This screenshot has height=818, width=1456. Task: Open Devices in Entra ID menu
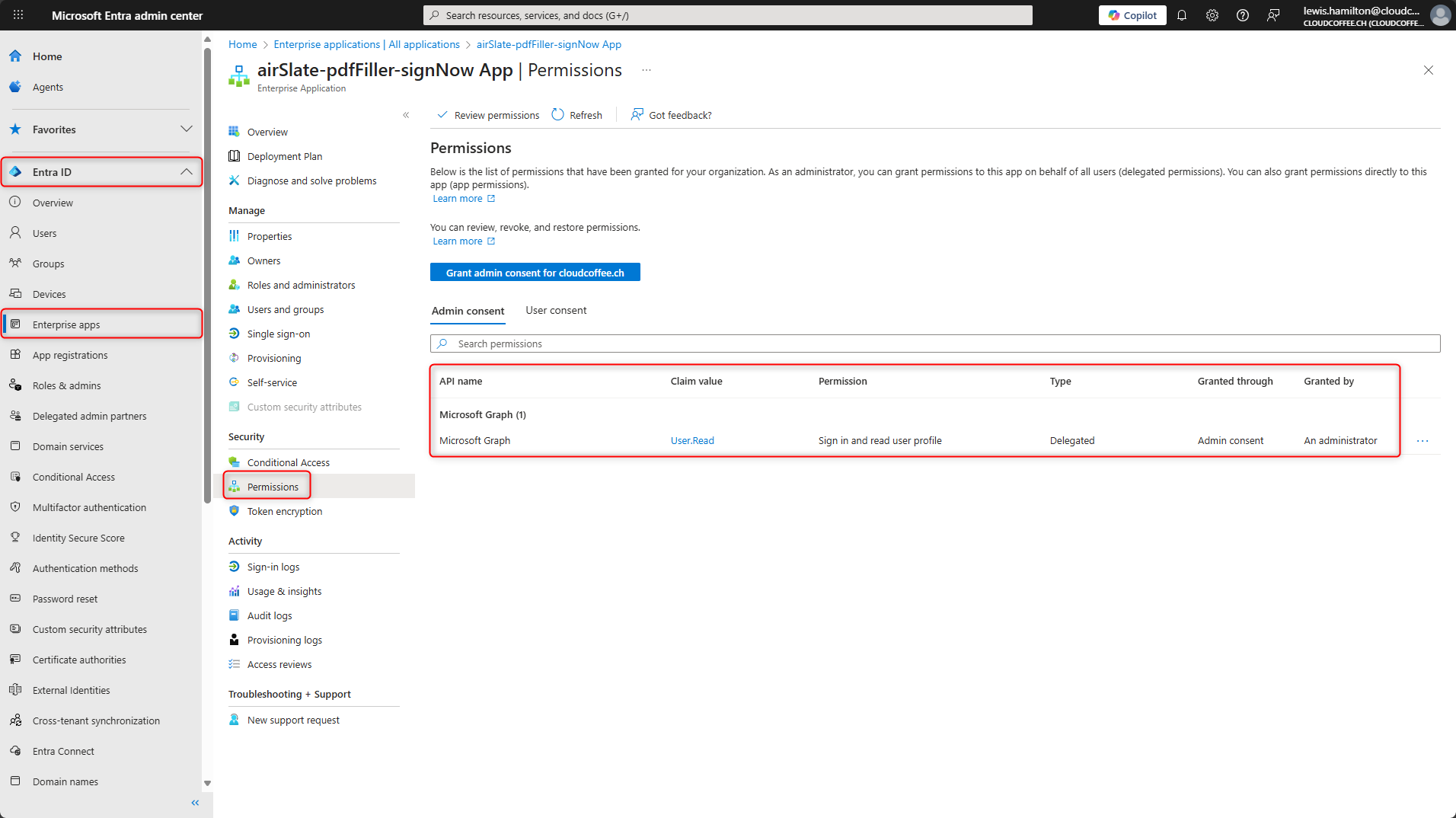point(49,294)
